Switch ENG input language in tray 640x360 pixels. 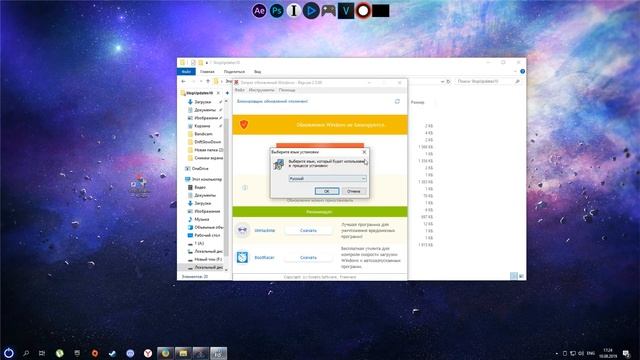coord(591,353)
